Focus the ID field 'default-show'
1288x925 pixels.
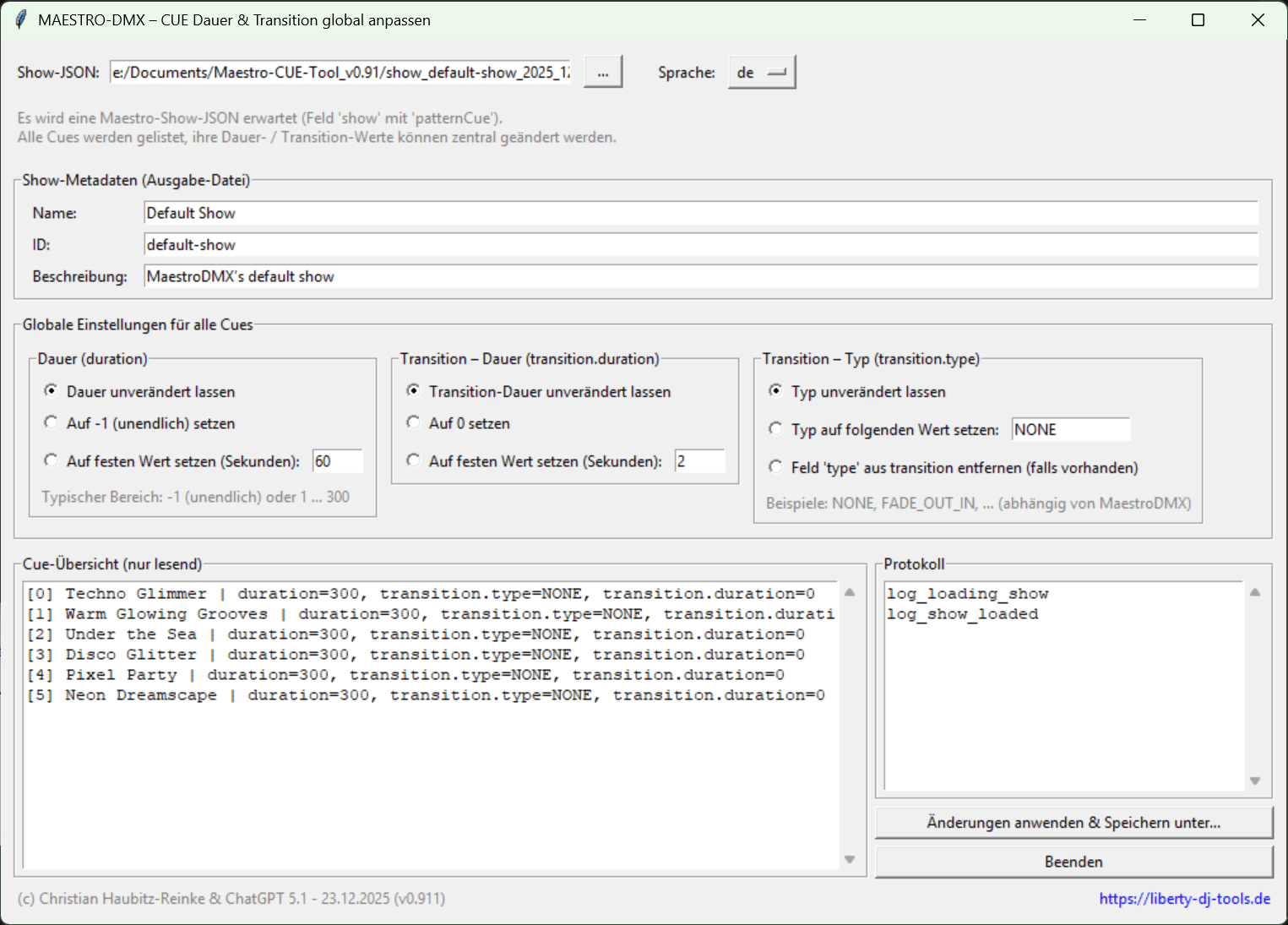point(700,245)
